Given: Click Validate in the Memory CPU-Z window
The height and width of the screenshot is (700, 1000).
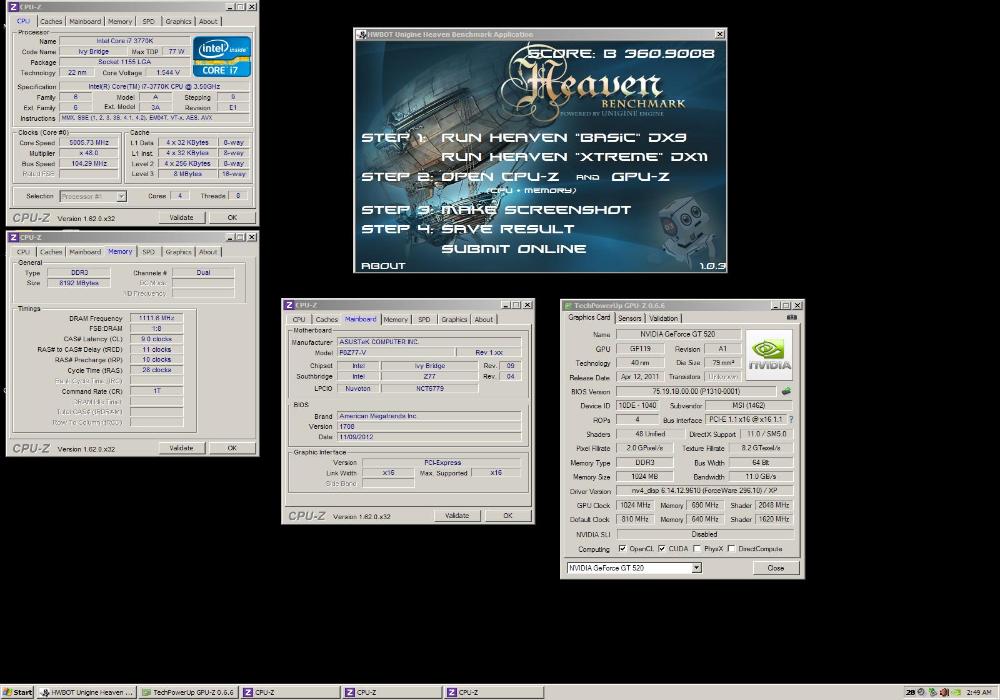Looking at the screenshot, I should pos(181,448).
